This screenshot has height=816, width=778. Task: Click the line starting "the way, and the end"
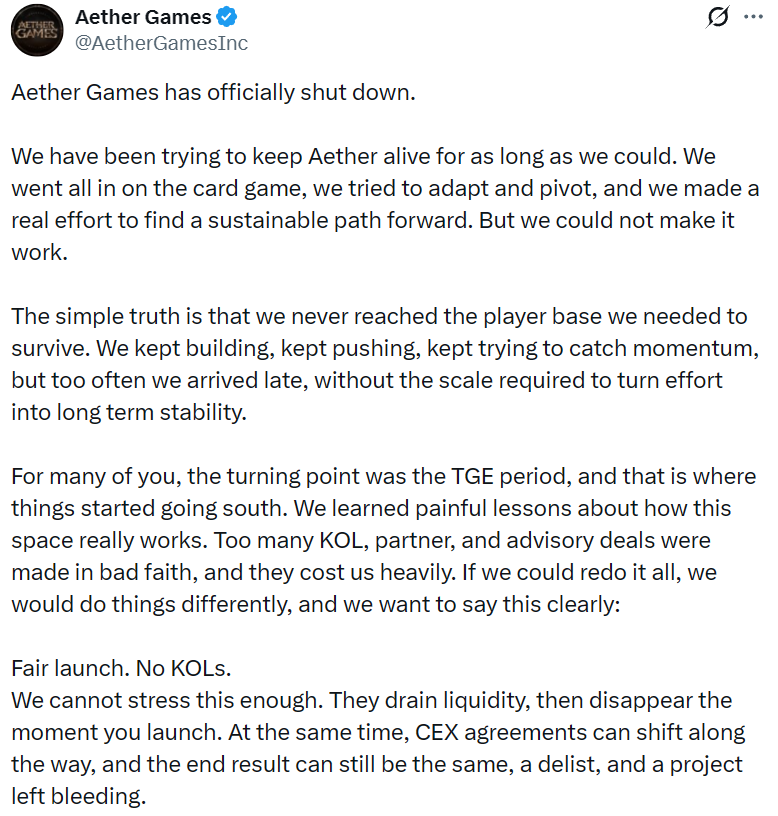click(377, 764)
